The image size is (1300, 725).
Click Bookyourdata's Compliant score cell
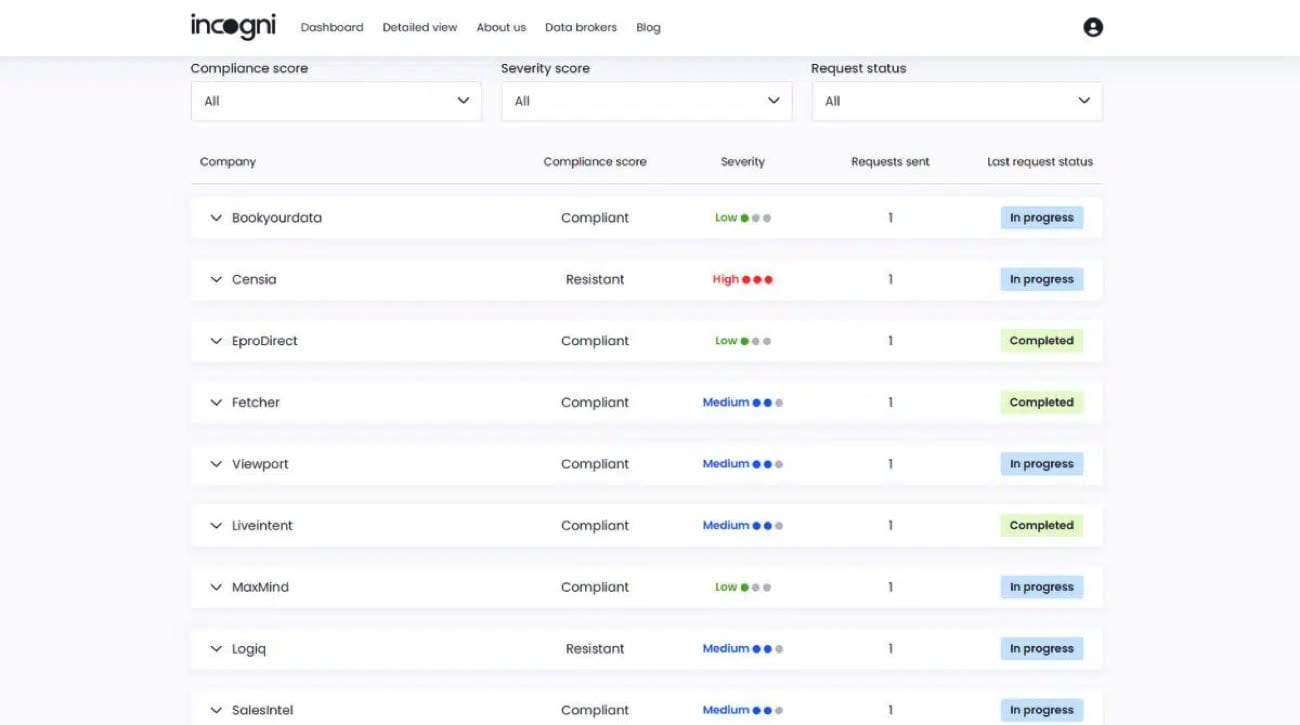595,218
